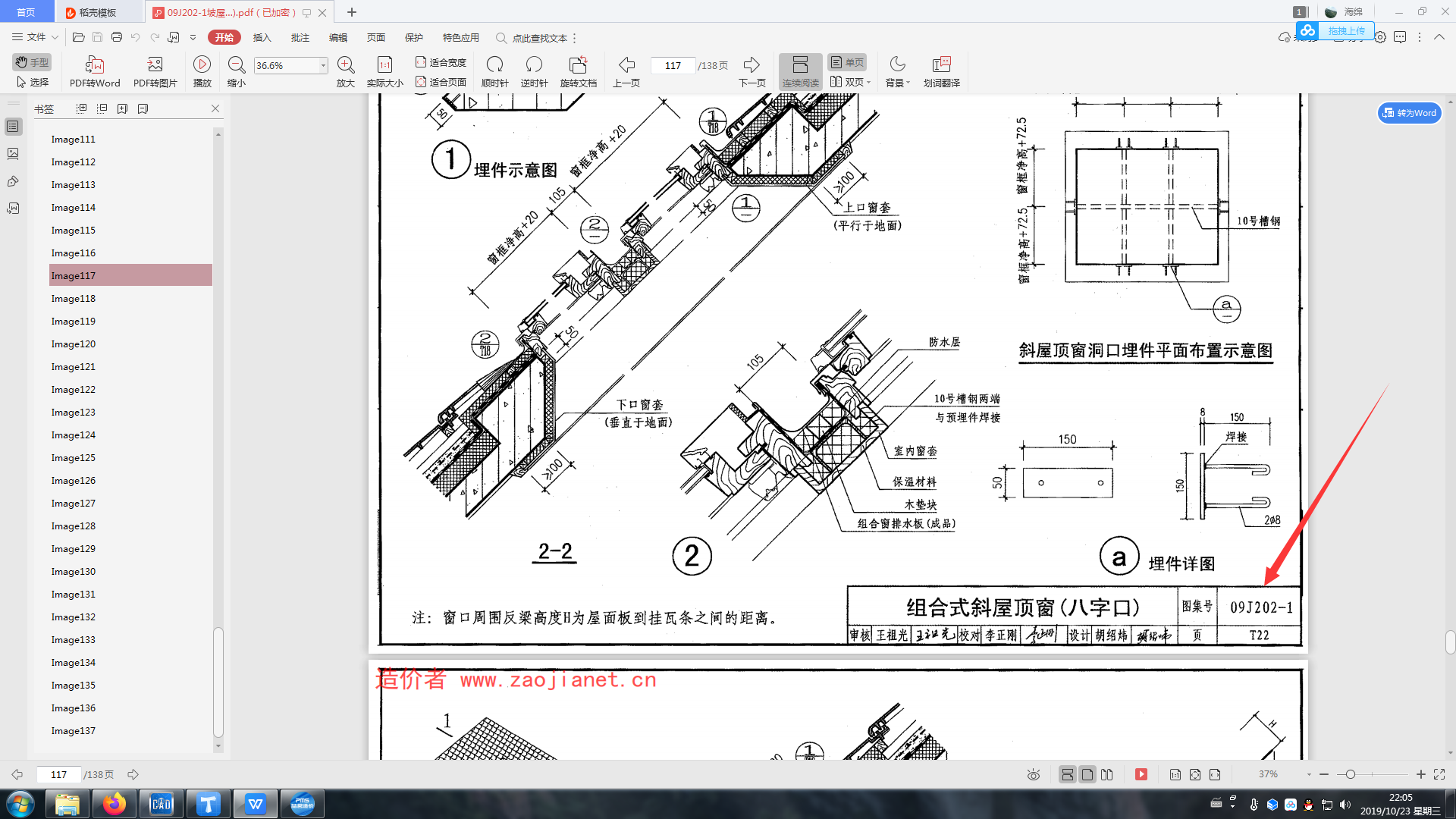Open the CAD application in taskbar

tap(162, 804)
